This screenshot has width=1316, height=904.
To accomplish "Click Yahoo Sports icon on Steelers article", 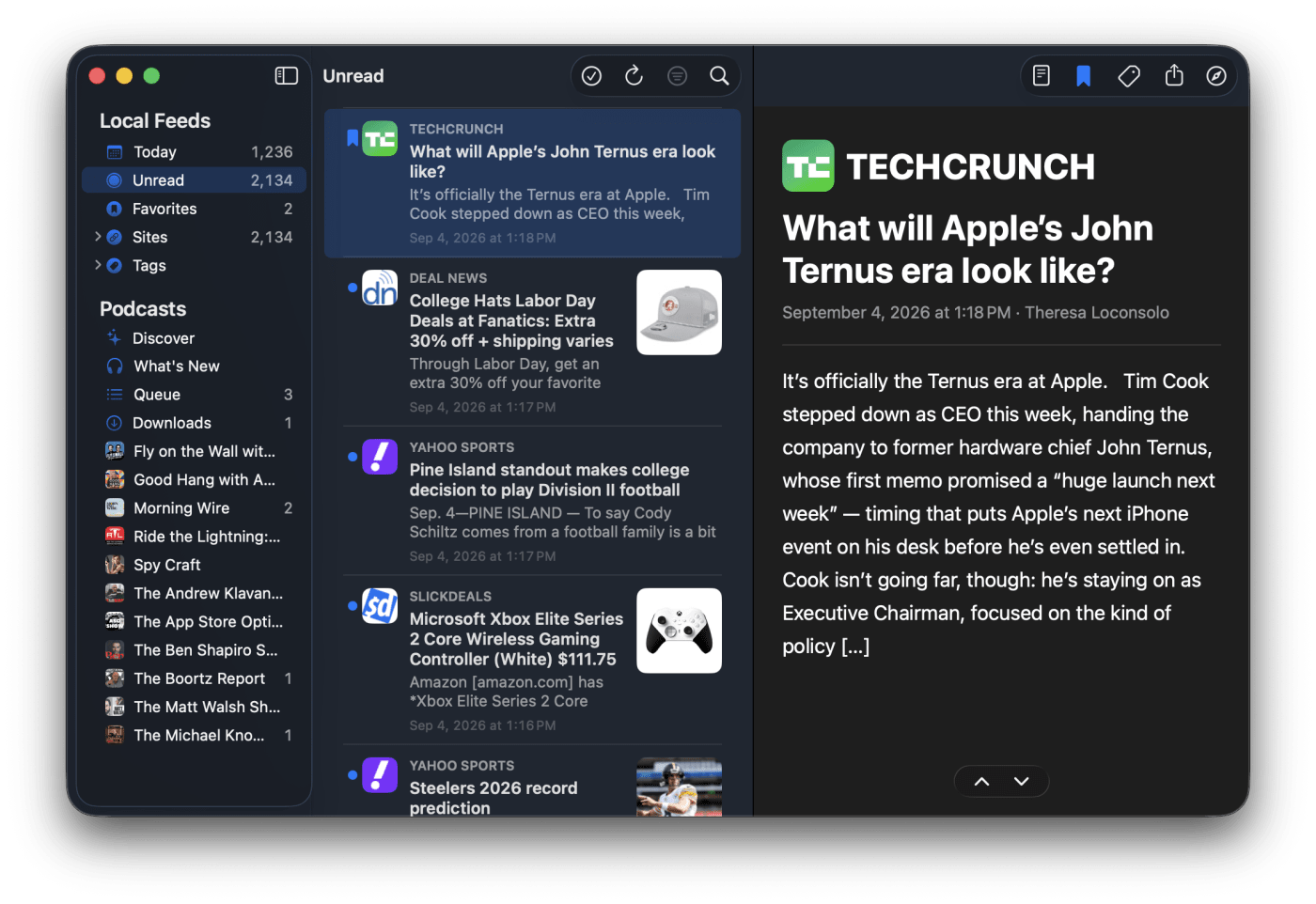I will click(380, 775).
